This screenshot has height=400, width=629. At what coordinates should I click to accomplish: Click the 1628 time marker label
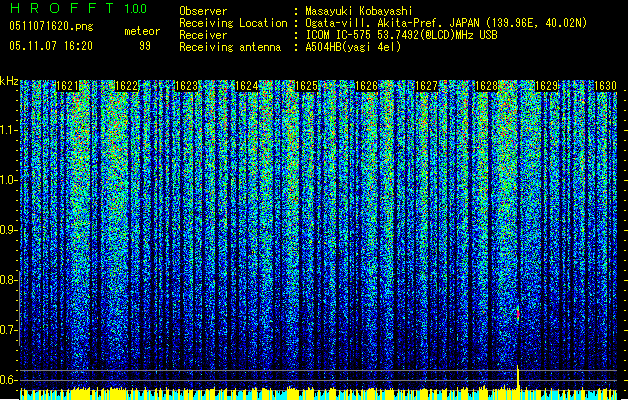pos(486,86)
